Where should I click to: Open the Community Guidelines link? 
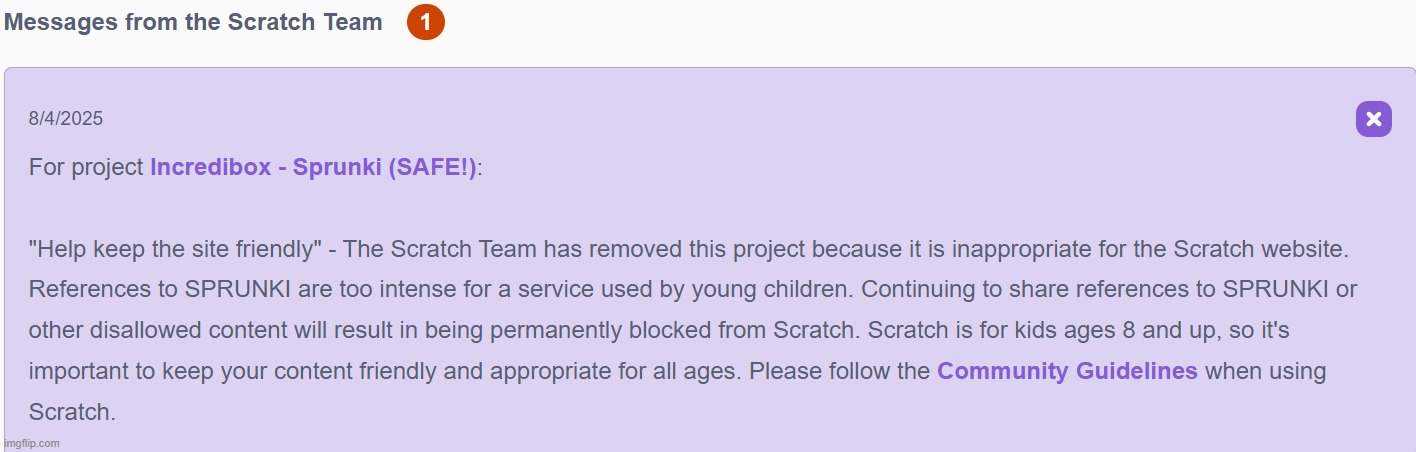[1067, 371]
